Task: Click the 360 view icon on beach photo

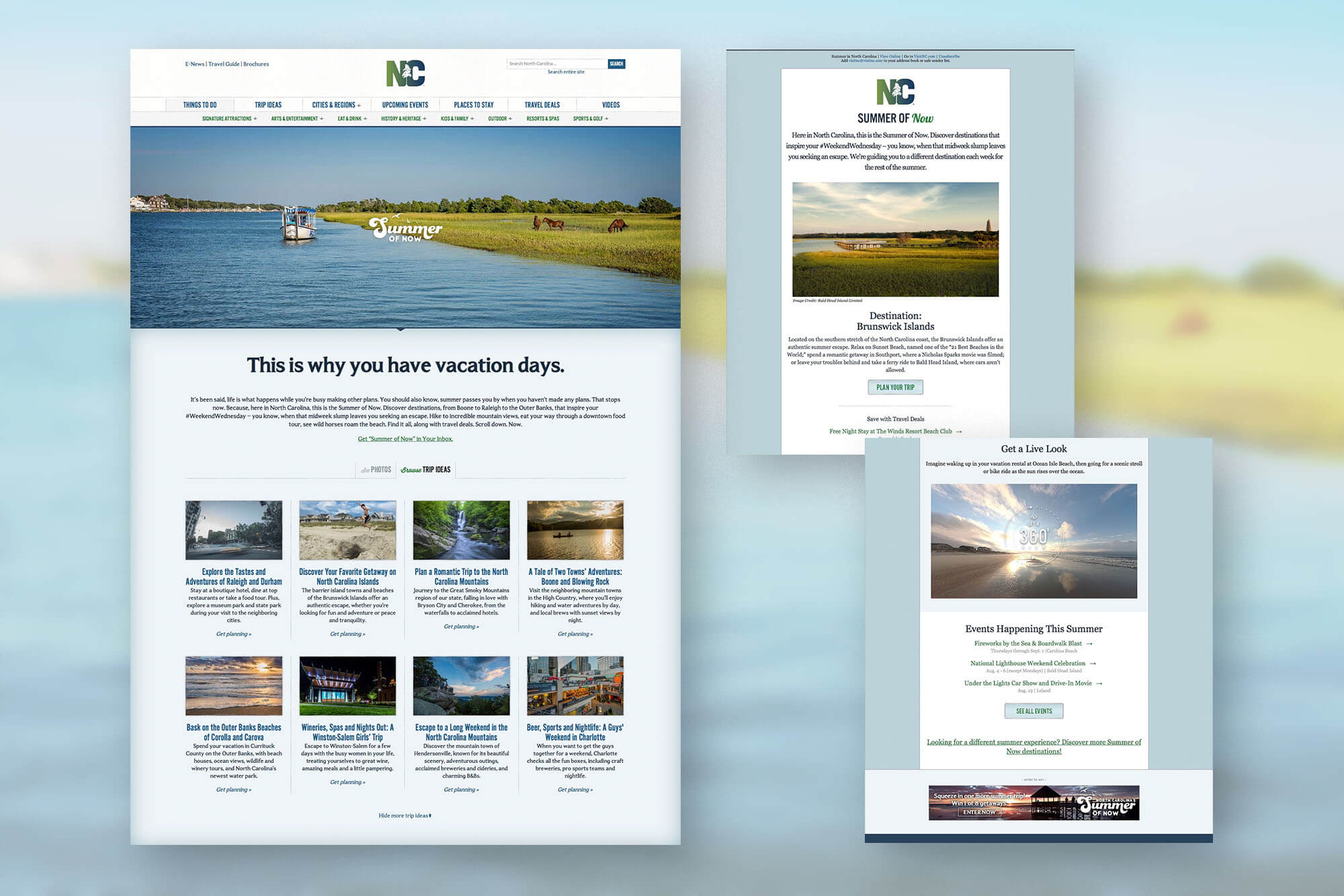Action: 1034,535
